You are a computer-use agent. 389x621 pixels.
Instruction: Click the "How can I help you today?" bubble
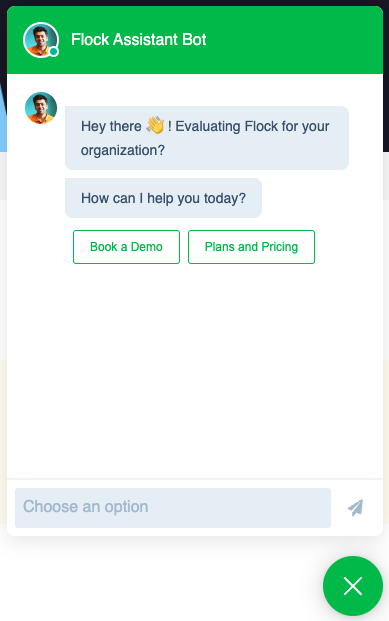[x=163, y=198]
